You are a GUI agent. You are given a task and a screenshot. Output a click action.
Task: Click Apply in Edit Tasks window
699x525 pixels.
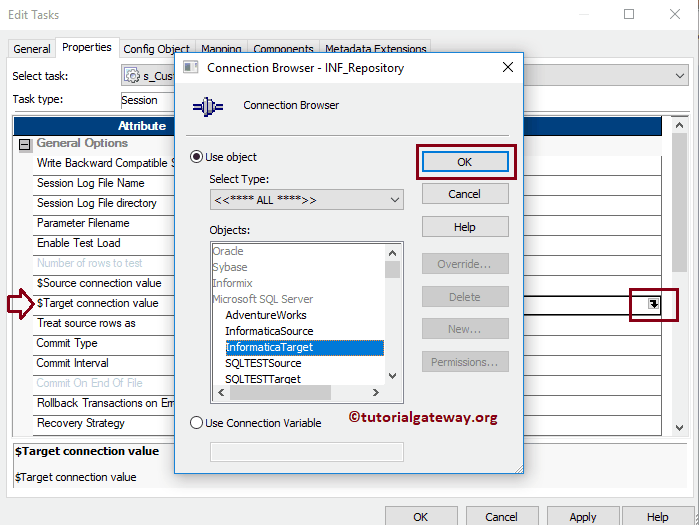pos(583,517)
